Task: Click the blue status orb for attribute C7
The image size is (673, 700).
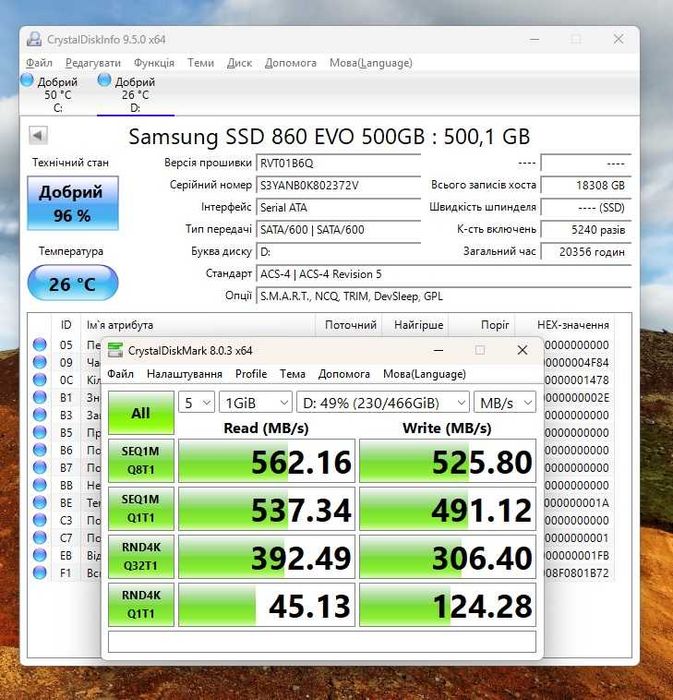Action: point(40,538)
